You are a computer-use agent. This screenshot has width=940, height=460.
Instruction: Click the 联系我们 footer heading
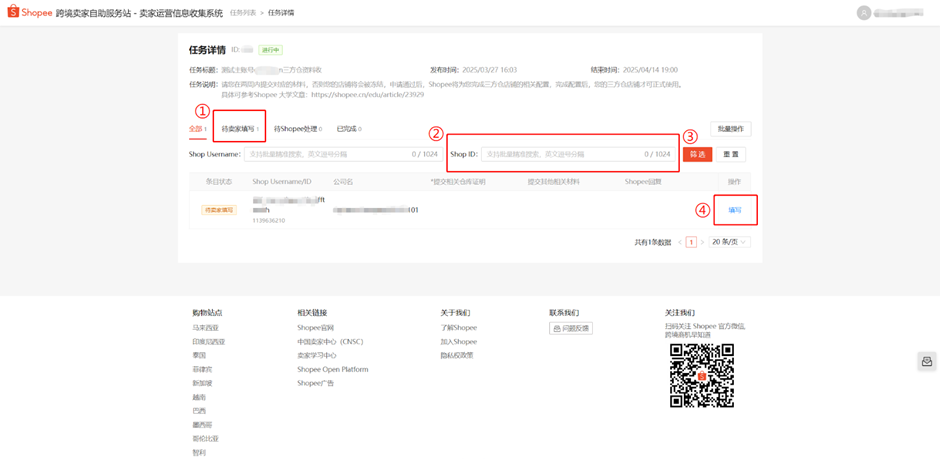tap(564, 312)
